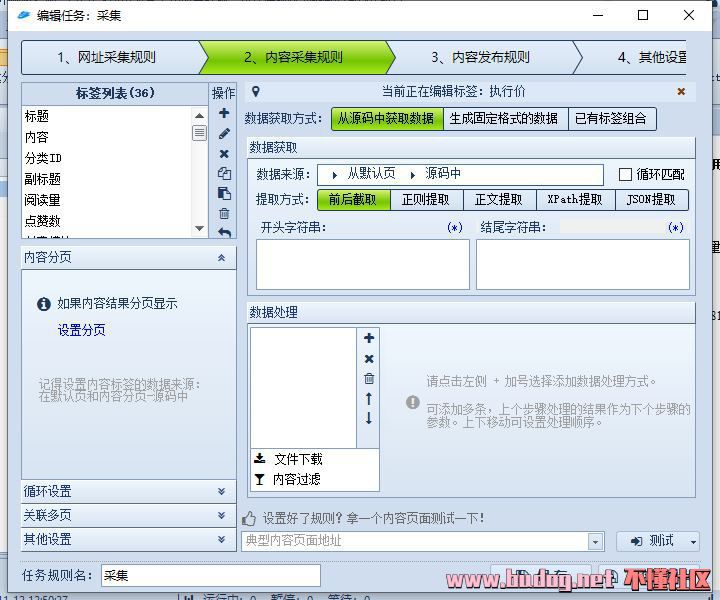Expand the 关联多页 panel
This screenshot has height=600, width=720.
coord(221,515)
